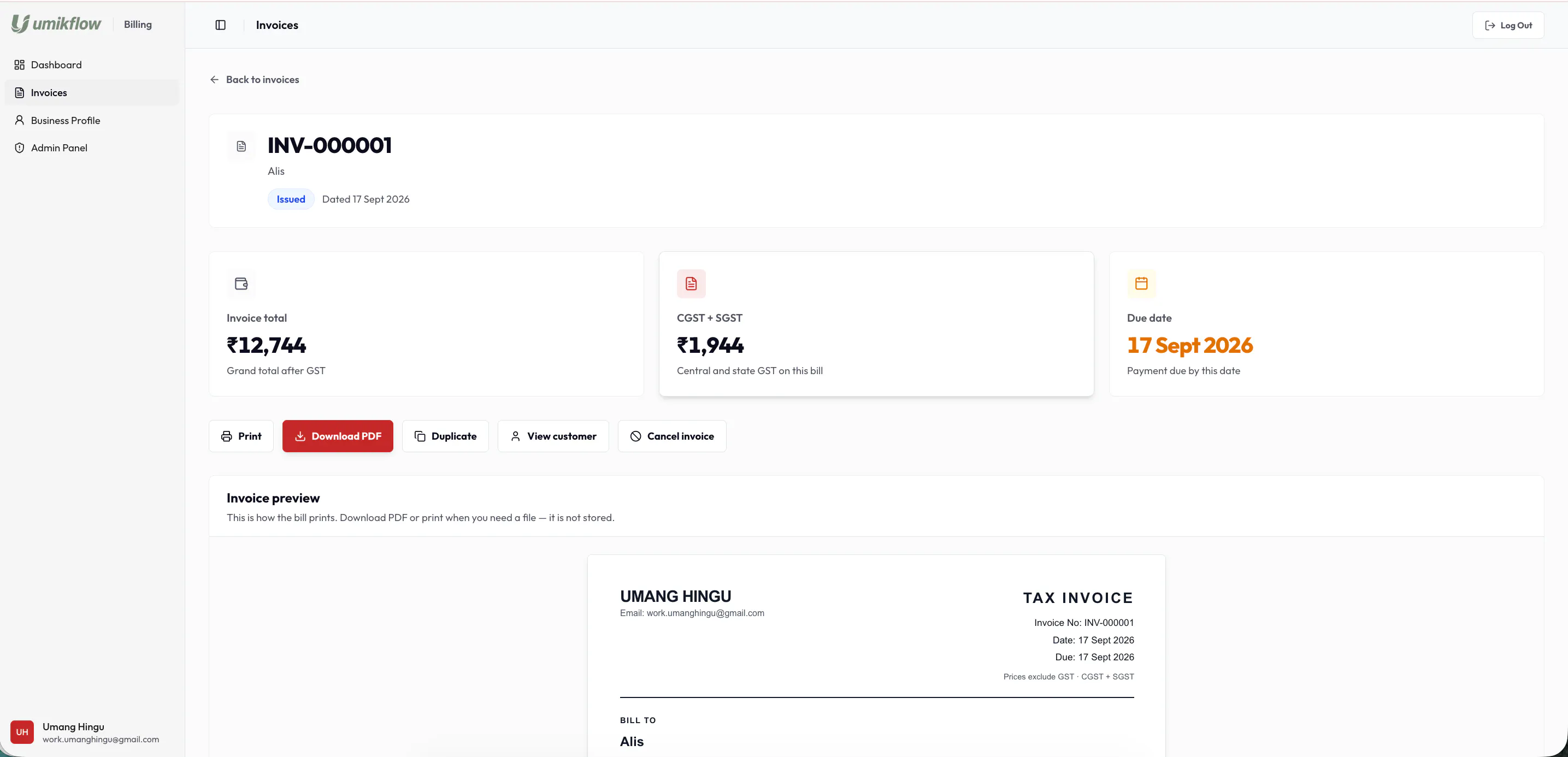Cancel this invoice
The image size is (1568, 757).
(672, 436)
